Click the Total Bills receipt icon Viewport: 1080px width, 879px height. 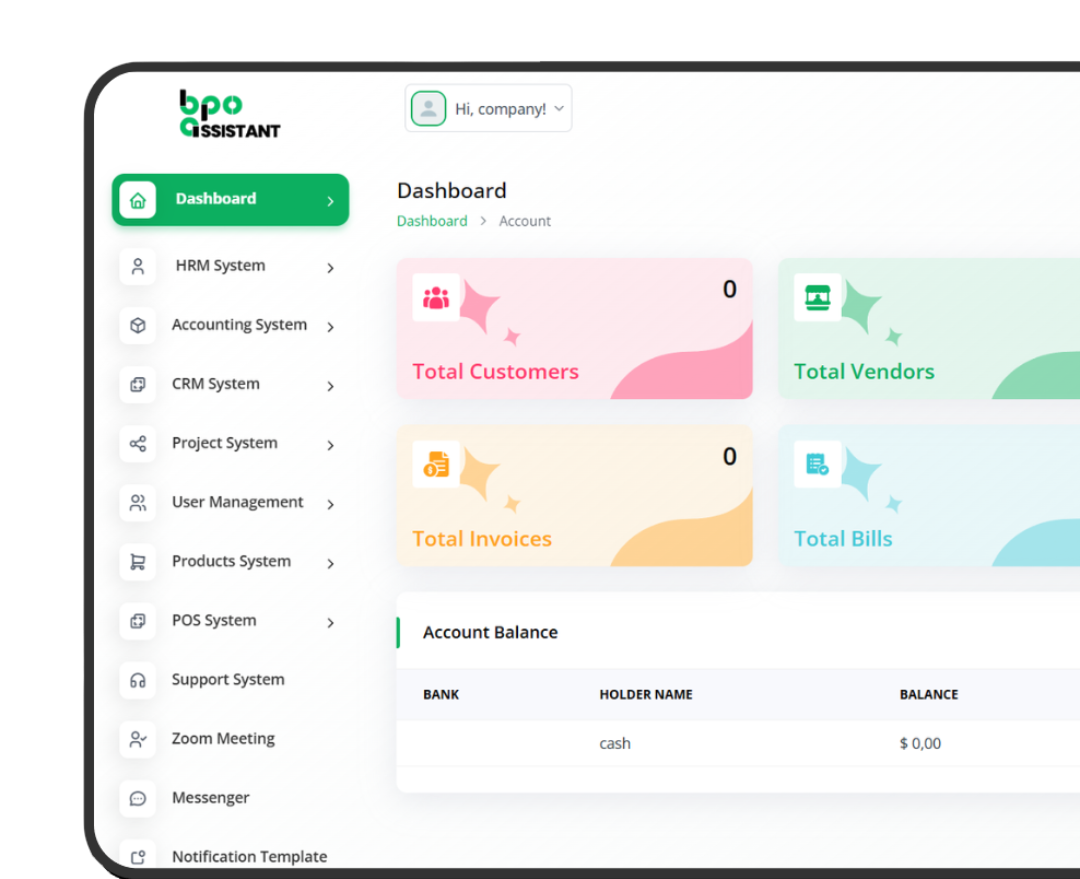[816, 464]
